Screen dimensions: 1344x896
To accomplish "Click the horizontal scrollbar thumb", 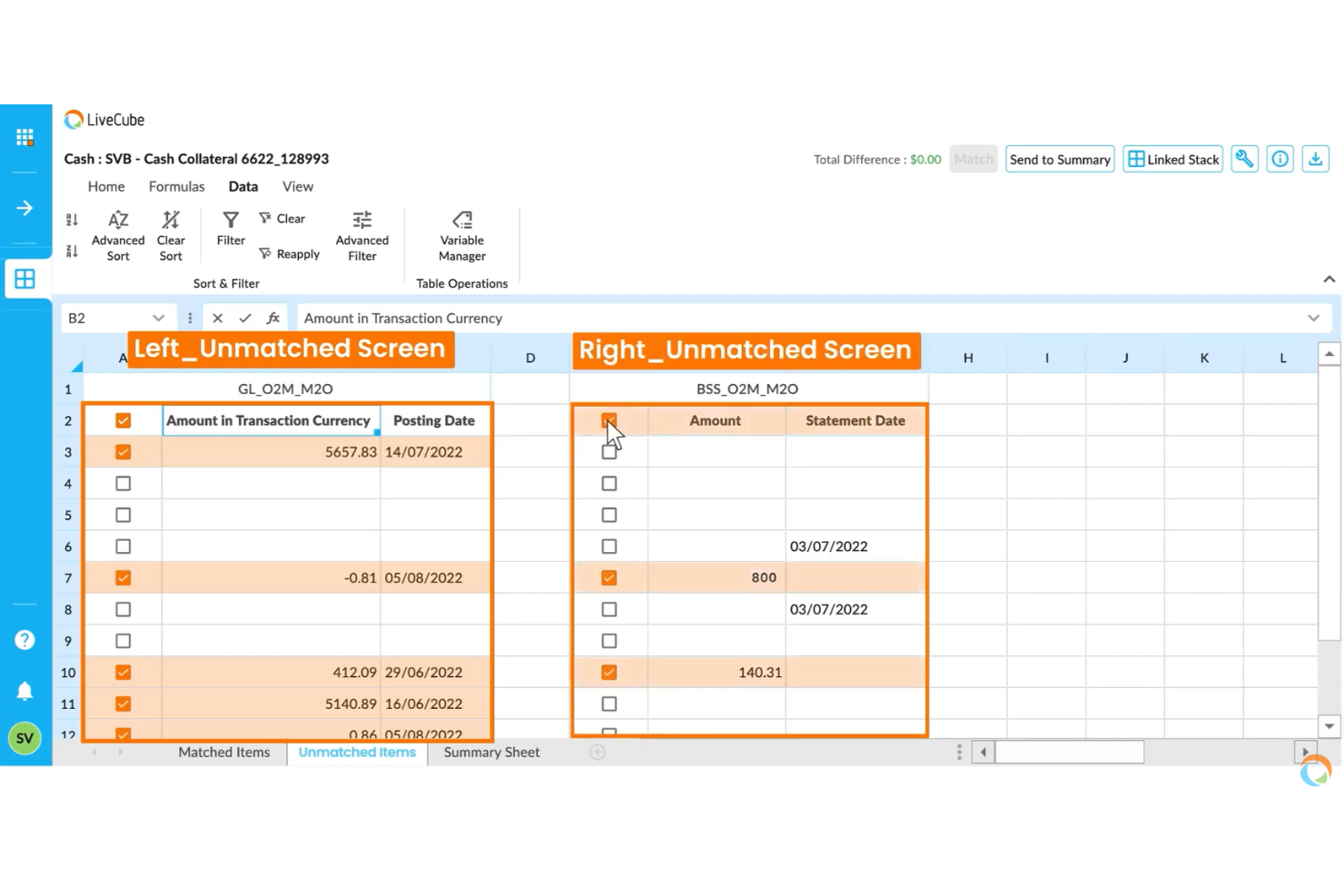I will (x=1070, y=752).
